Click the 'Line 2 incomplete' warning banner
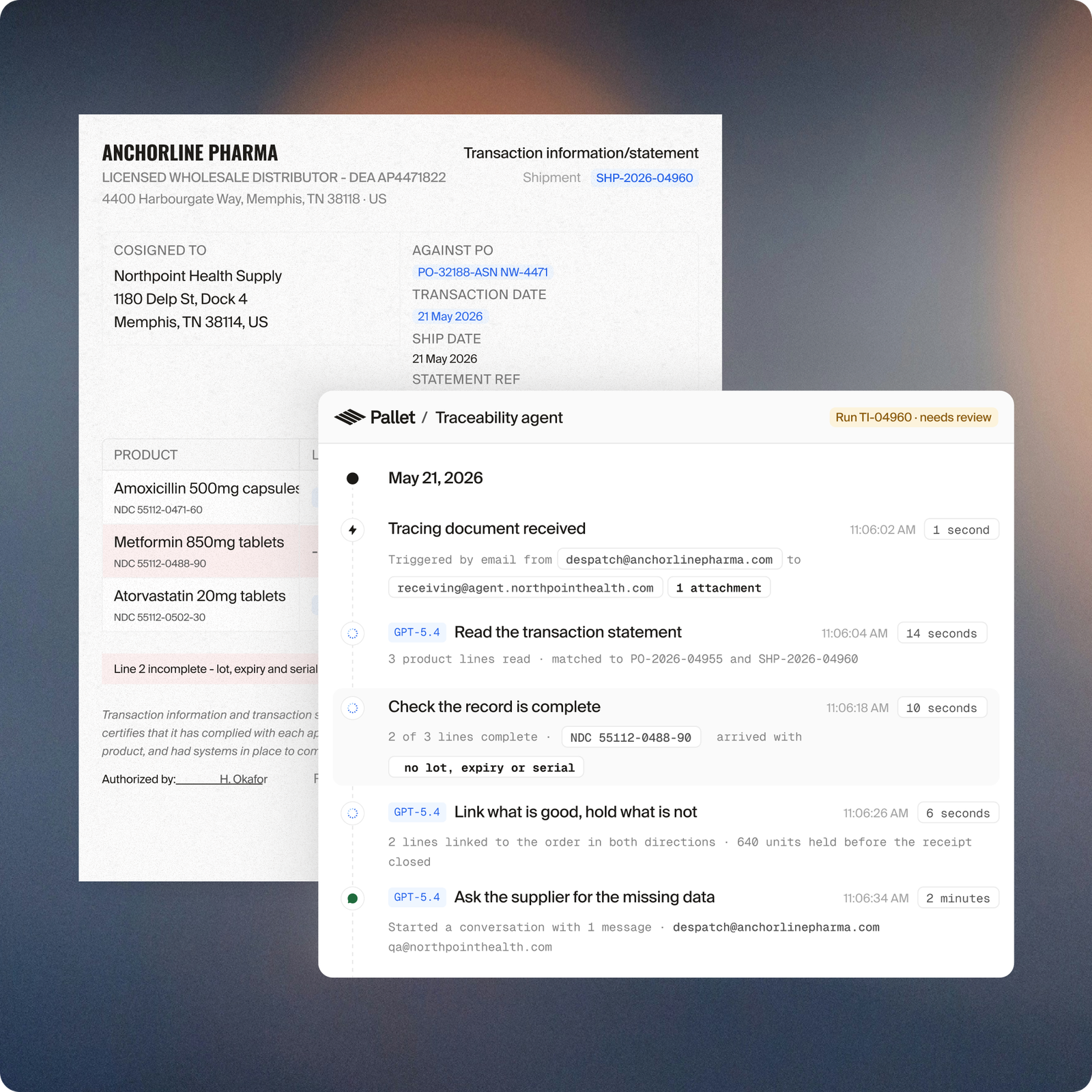1092x1092 pixels. pos(210,669)
